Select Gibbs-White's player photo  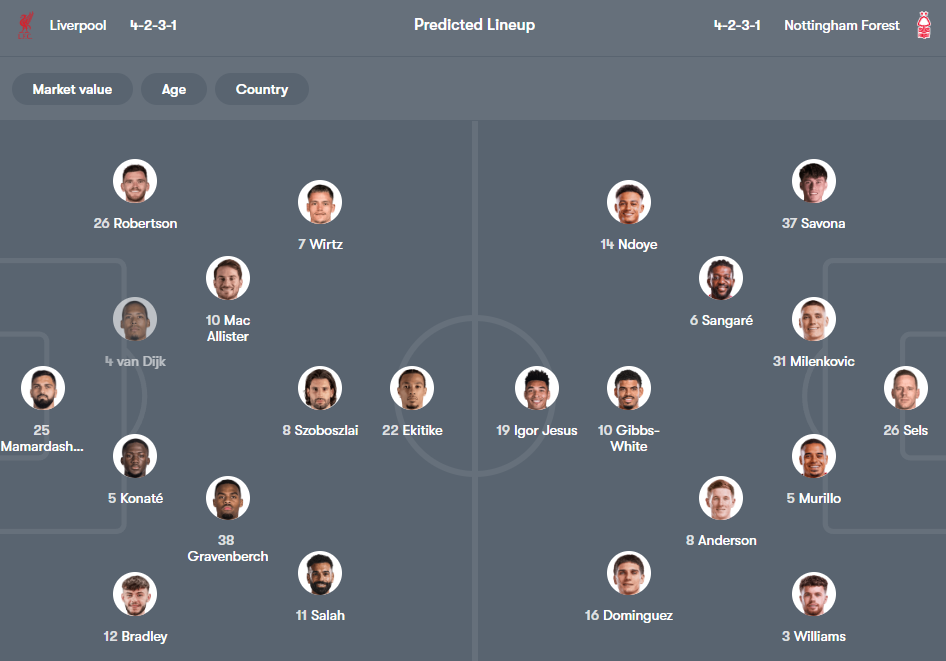(628, 388)
